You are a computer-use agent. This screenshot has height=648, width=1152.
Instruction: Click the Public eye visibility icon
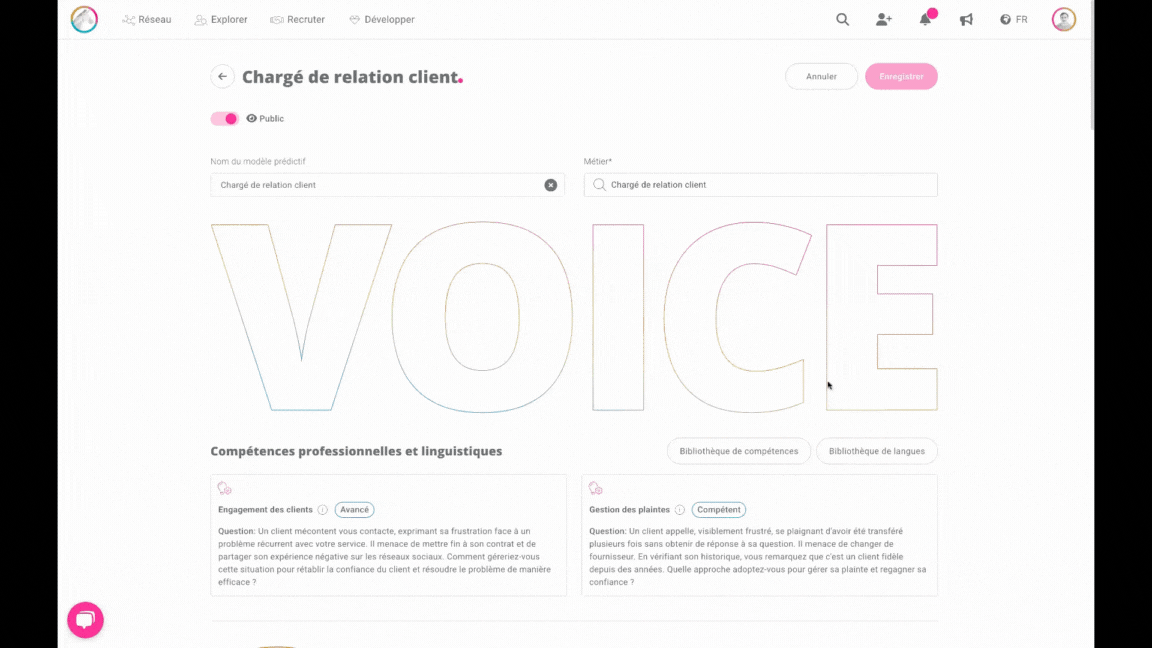click(x=253, y=118)
